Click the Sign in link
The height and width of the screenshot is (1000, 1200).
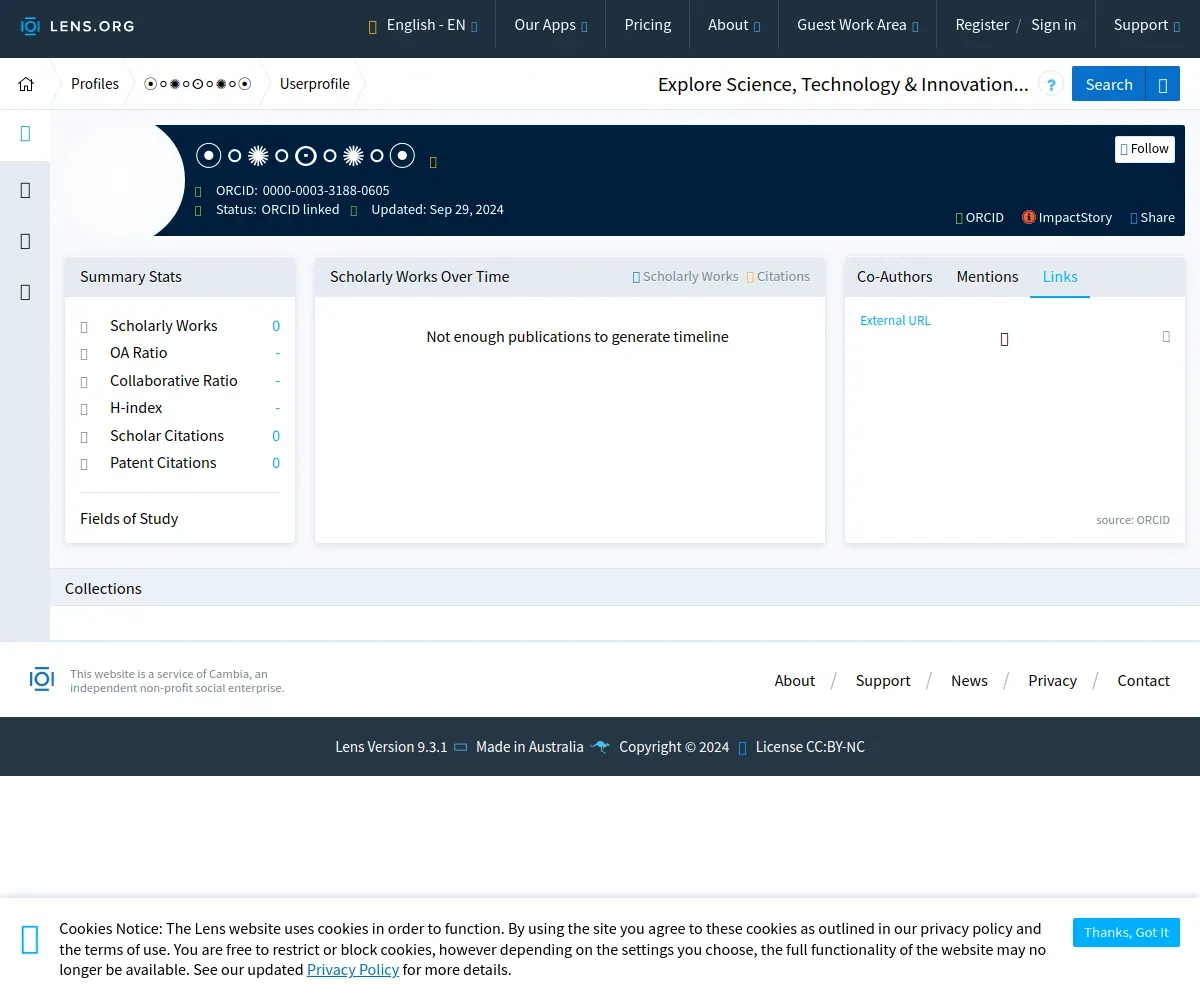(x=1054, y=25)
